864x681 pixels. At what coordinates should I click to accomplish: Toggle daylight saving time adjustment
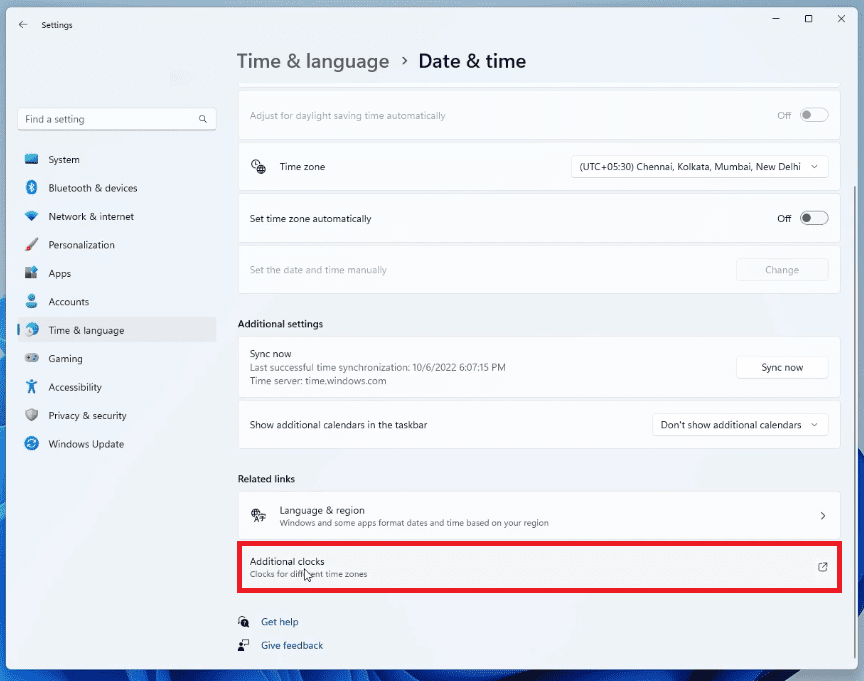(814, 114)
